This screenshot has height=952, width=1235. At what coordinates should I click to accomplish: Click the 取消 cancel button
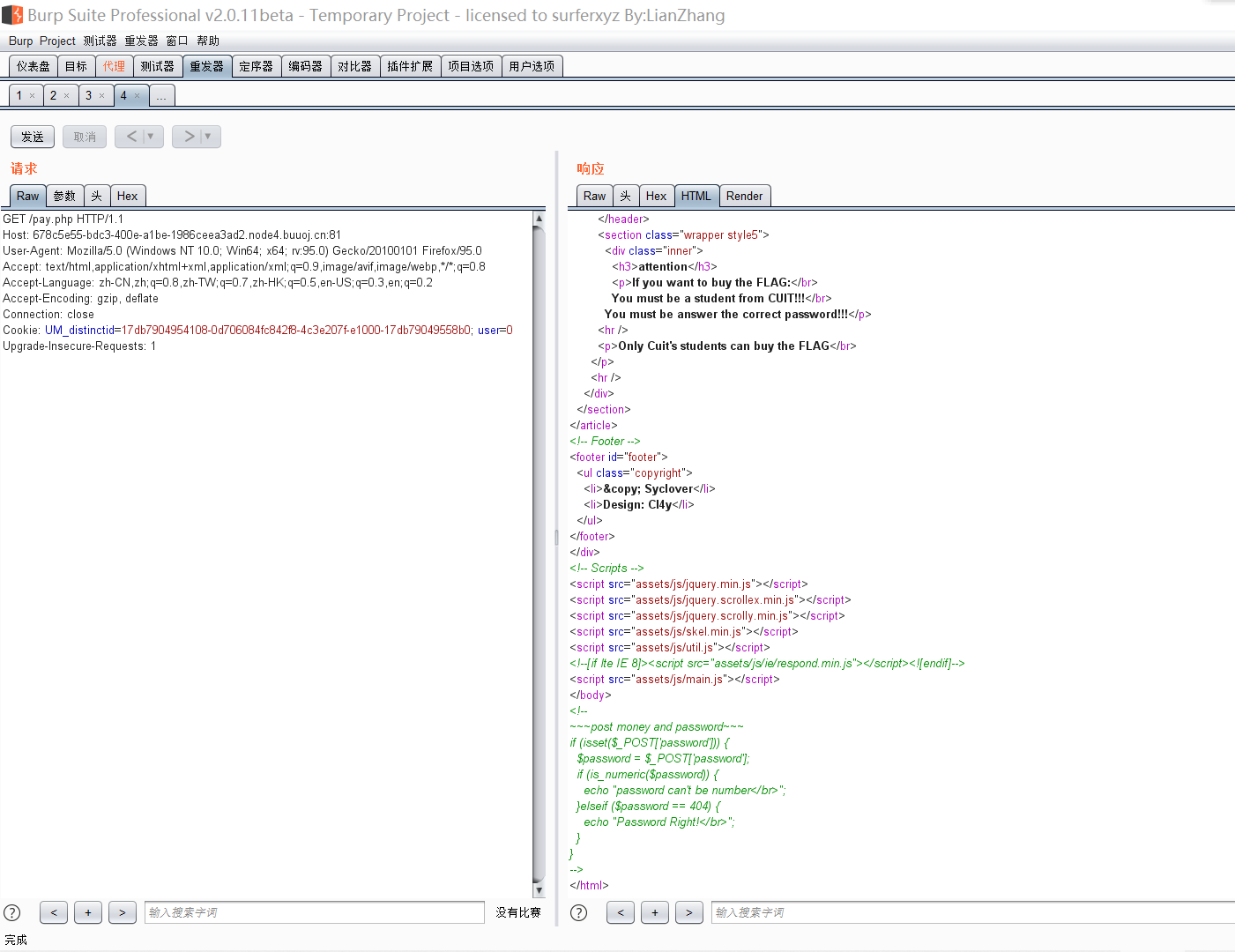(x=85, y=137)
